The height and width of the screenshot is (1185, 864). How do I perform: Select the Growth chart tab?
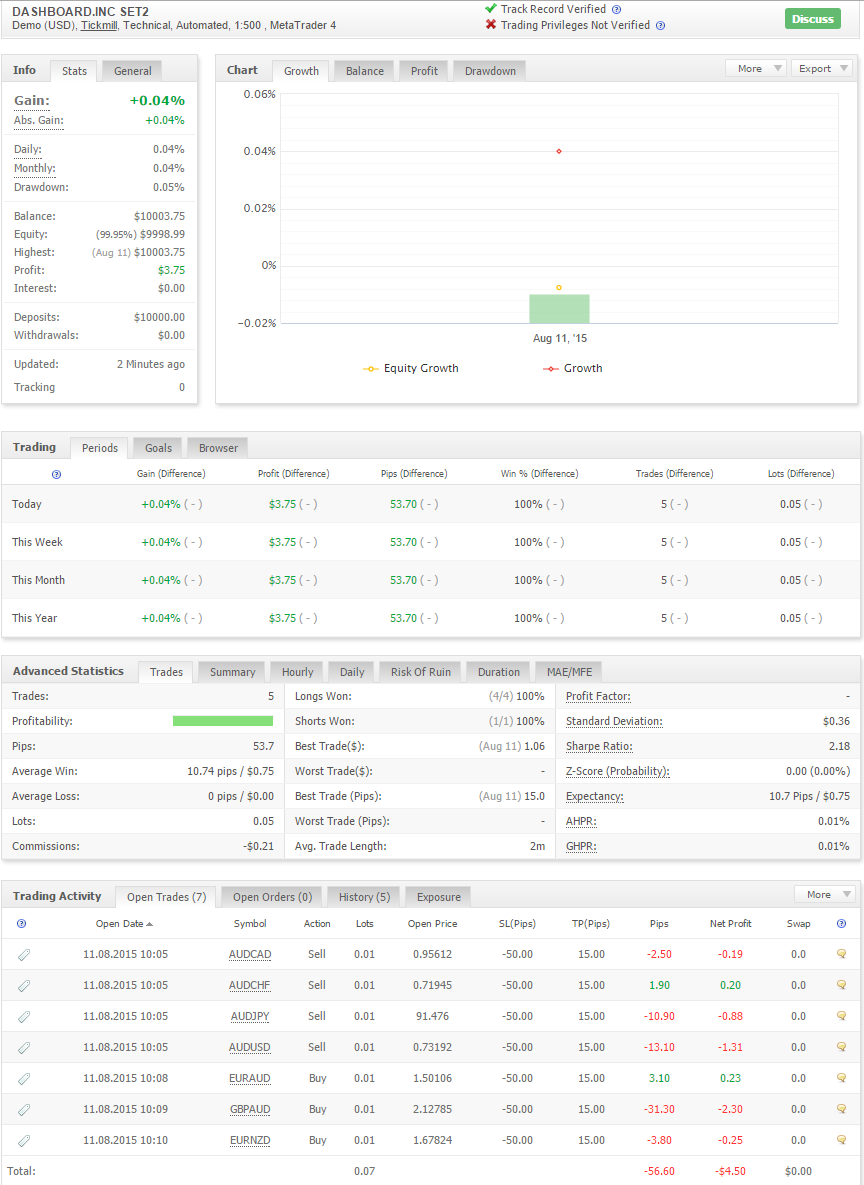coord(301,71)
